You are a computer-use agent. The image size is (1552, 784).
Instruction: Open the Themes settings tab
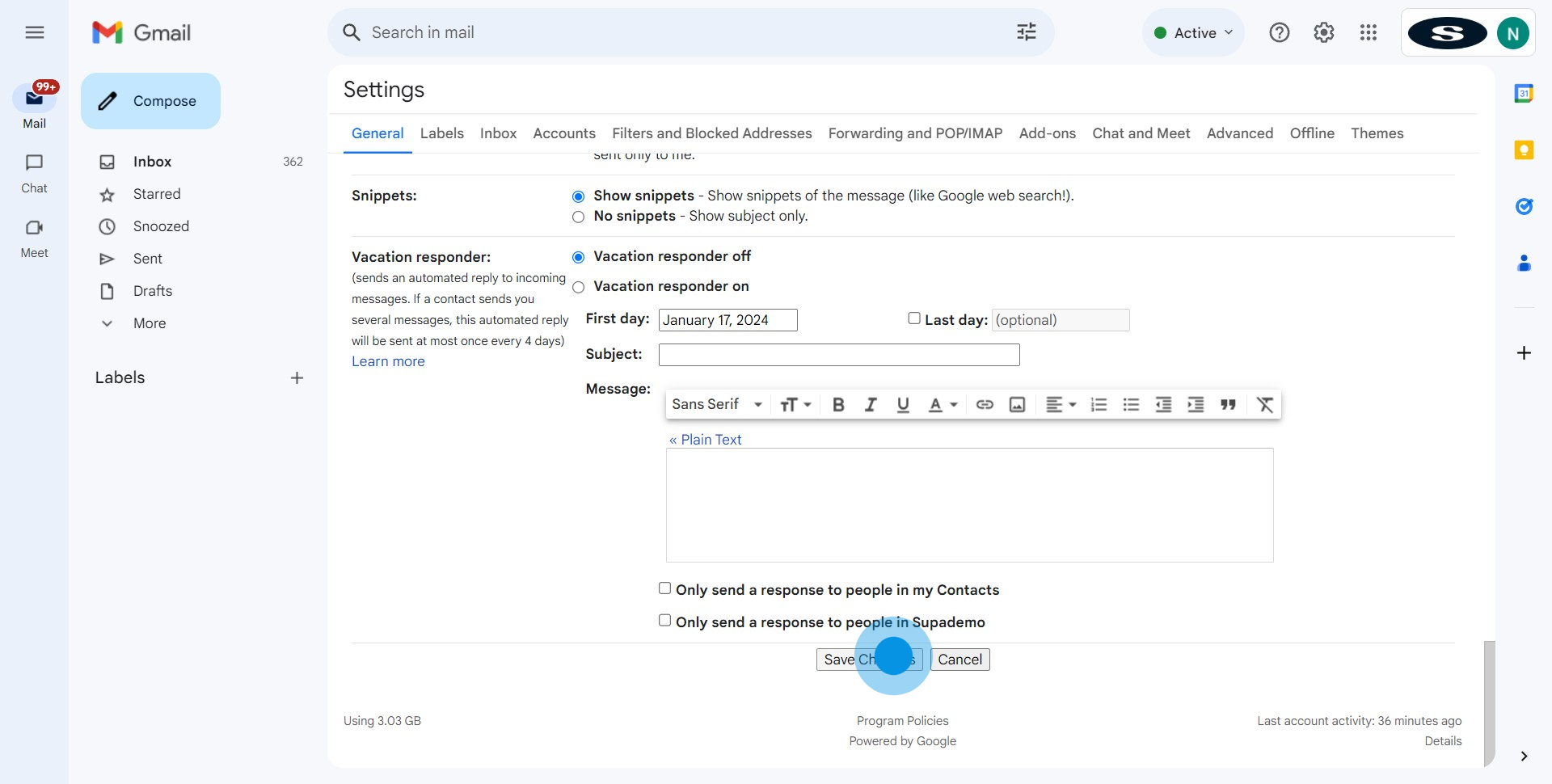[x=1377, y=133]
